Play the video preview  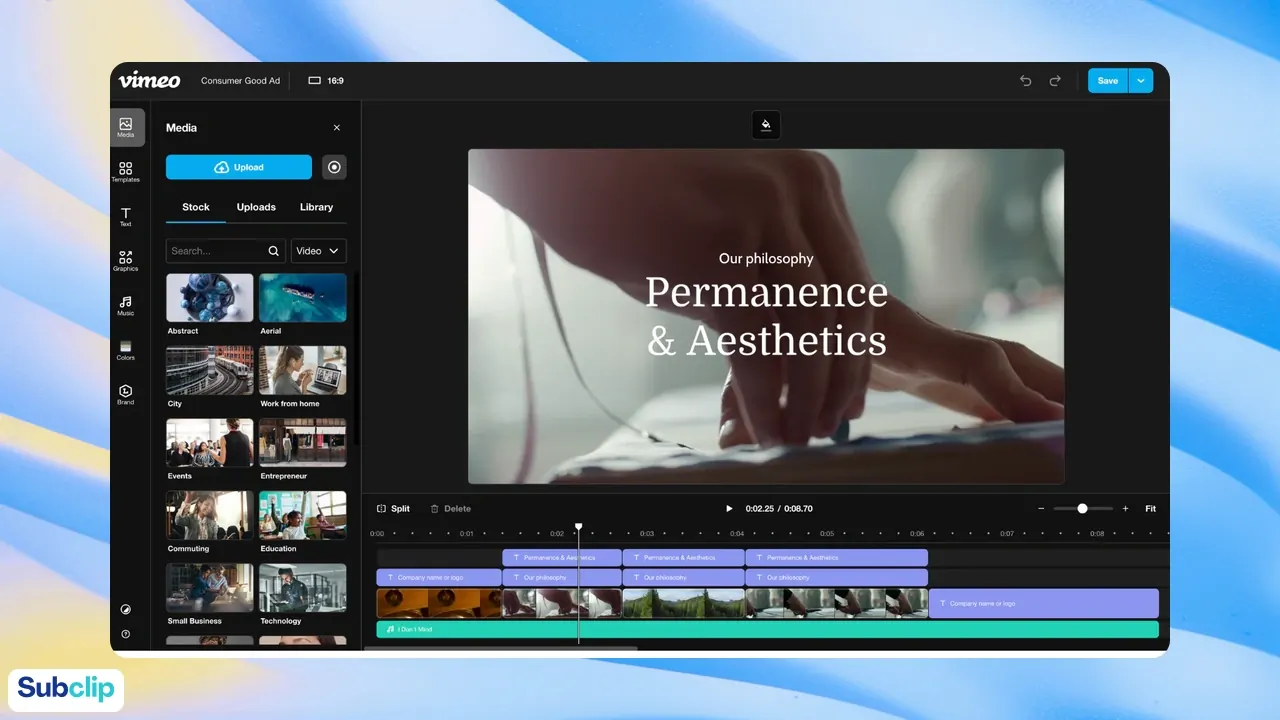729,509
